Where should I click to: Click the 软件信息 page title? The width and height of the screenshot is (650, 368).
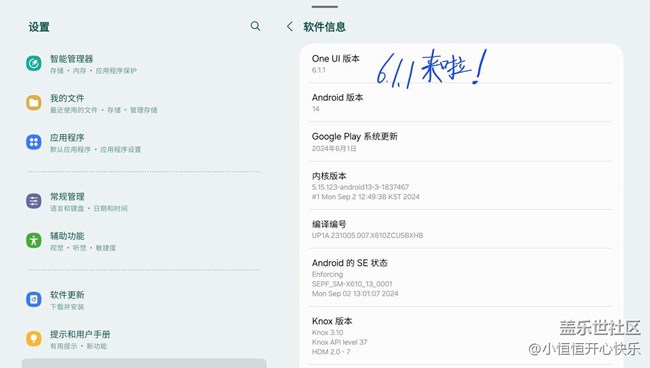(324, 27)
